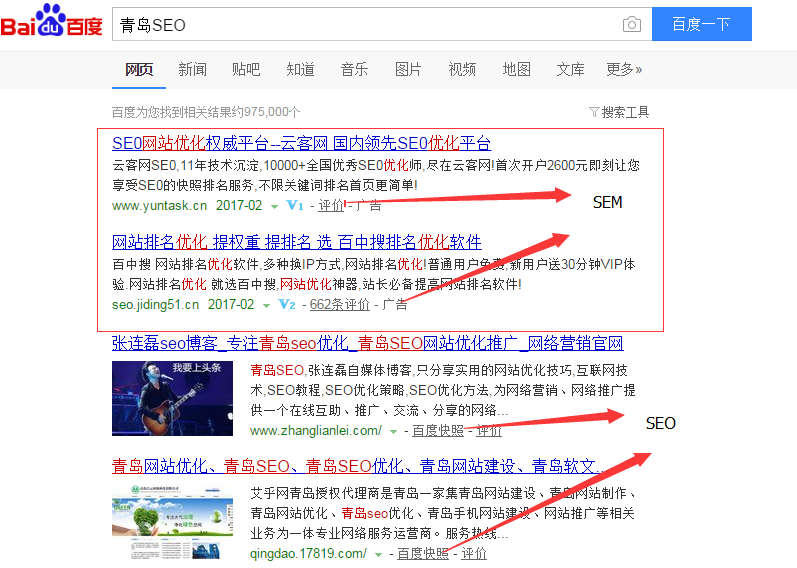Click the www.yuntask.cn URL text
This screenshot has width=797, height=568.
[x=160, y=205]
